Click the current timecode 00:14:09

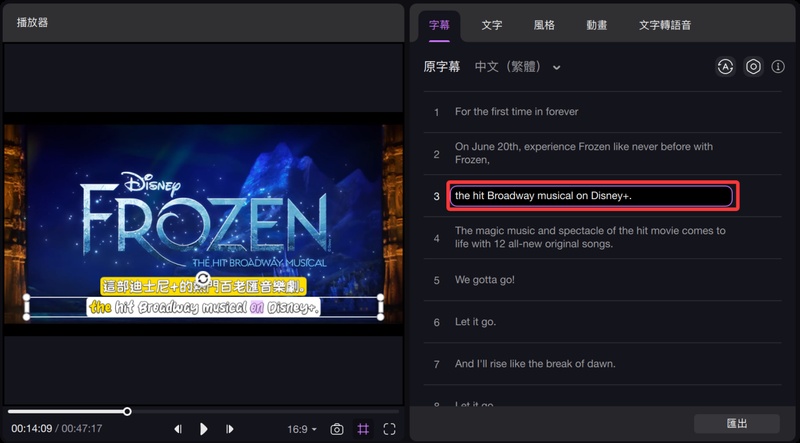32,429
